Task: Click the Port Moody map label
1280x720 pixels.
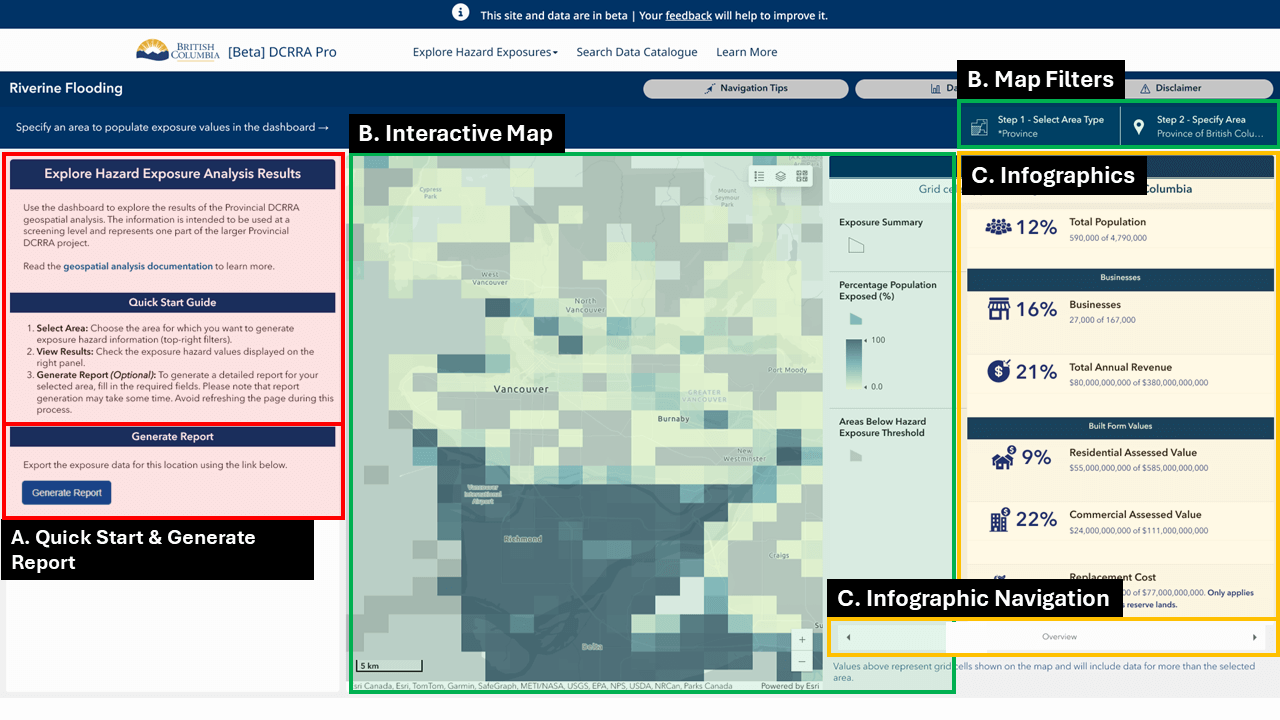Action: coord(788,370)
